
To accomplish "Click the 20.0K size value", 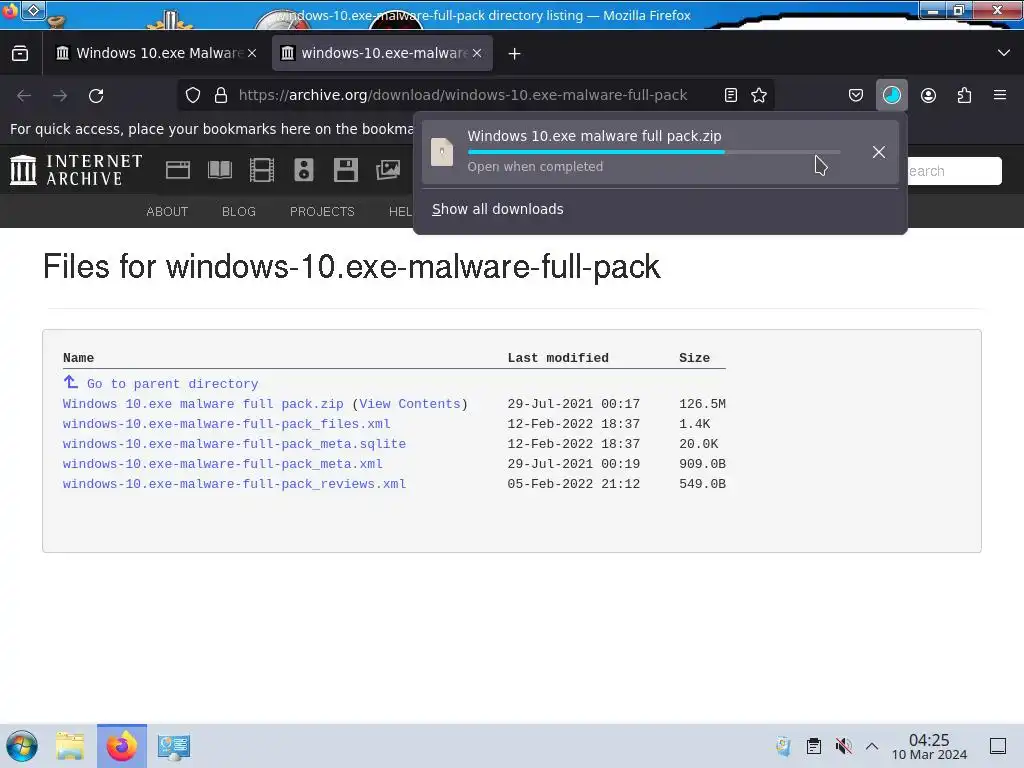I will click(x=699, y=444).
